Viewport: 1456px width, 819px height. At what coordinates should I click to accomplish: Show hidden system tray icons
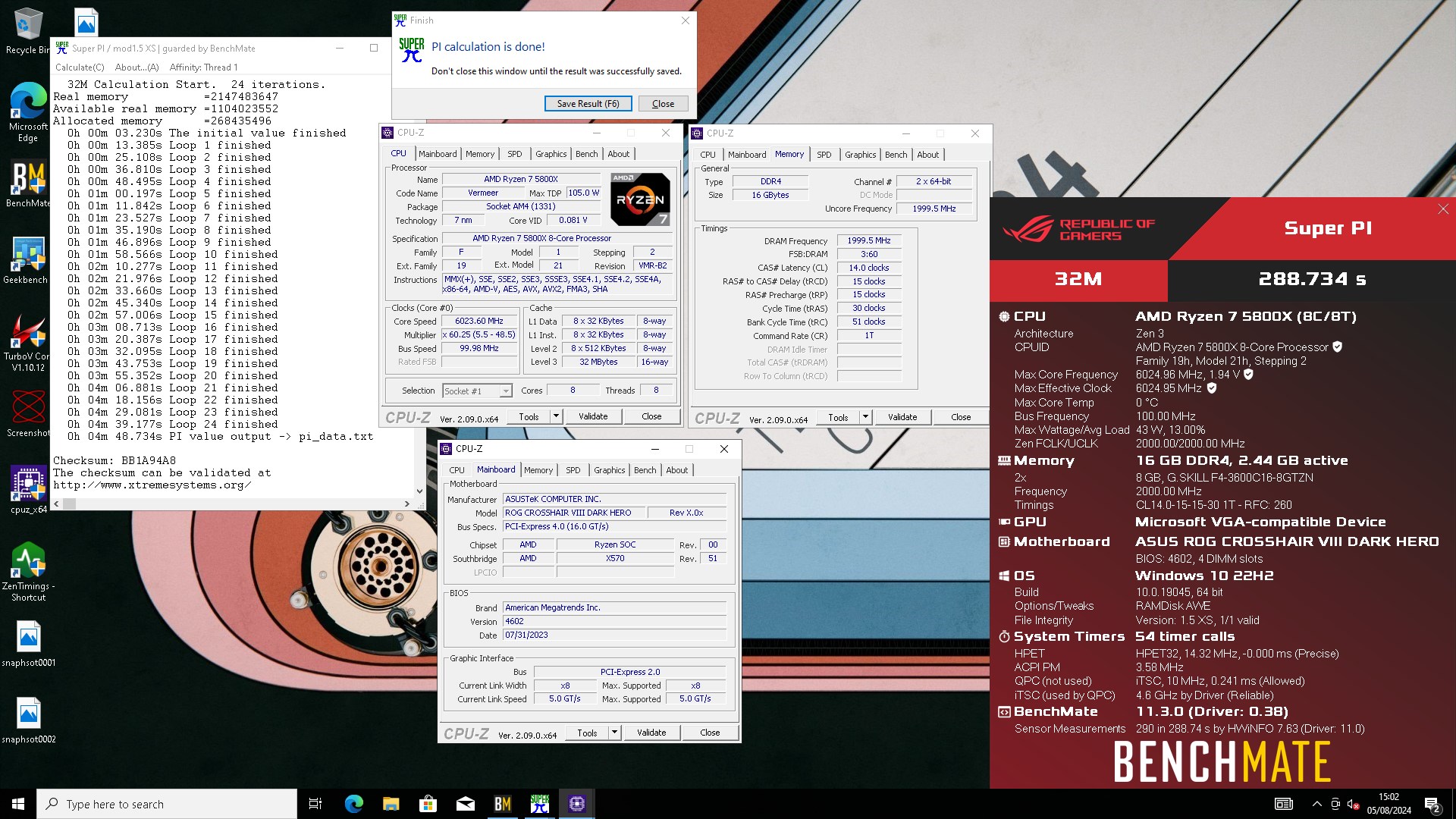point(1316,804)
